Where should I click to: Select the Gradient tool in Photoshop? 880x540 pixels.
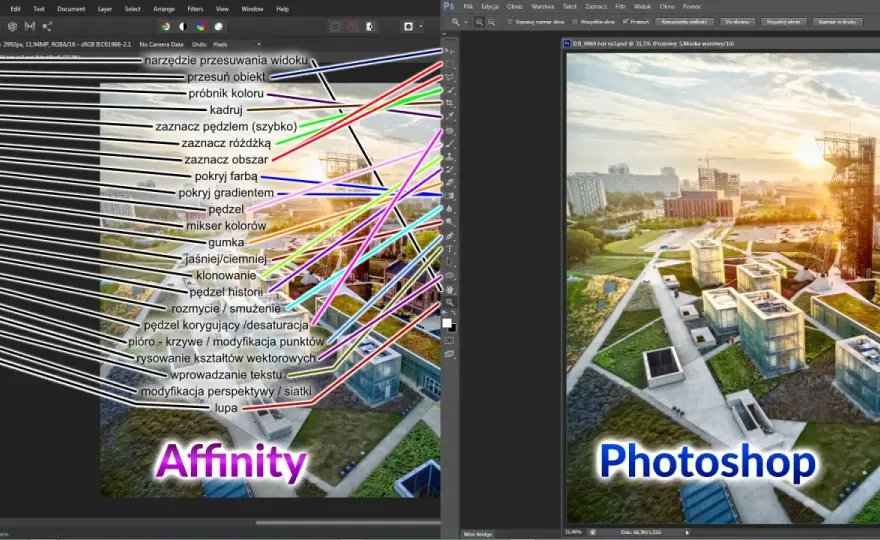450,196
